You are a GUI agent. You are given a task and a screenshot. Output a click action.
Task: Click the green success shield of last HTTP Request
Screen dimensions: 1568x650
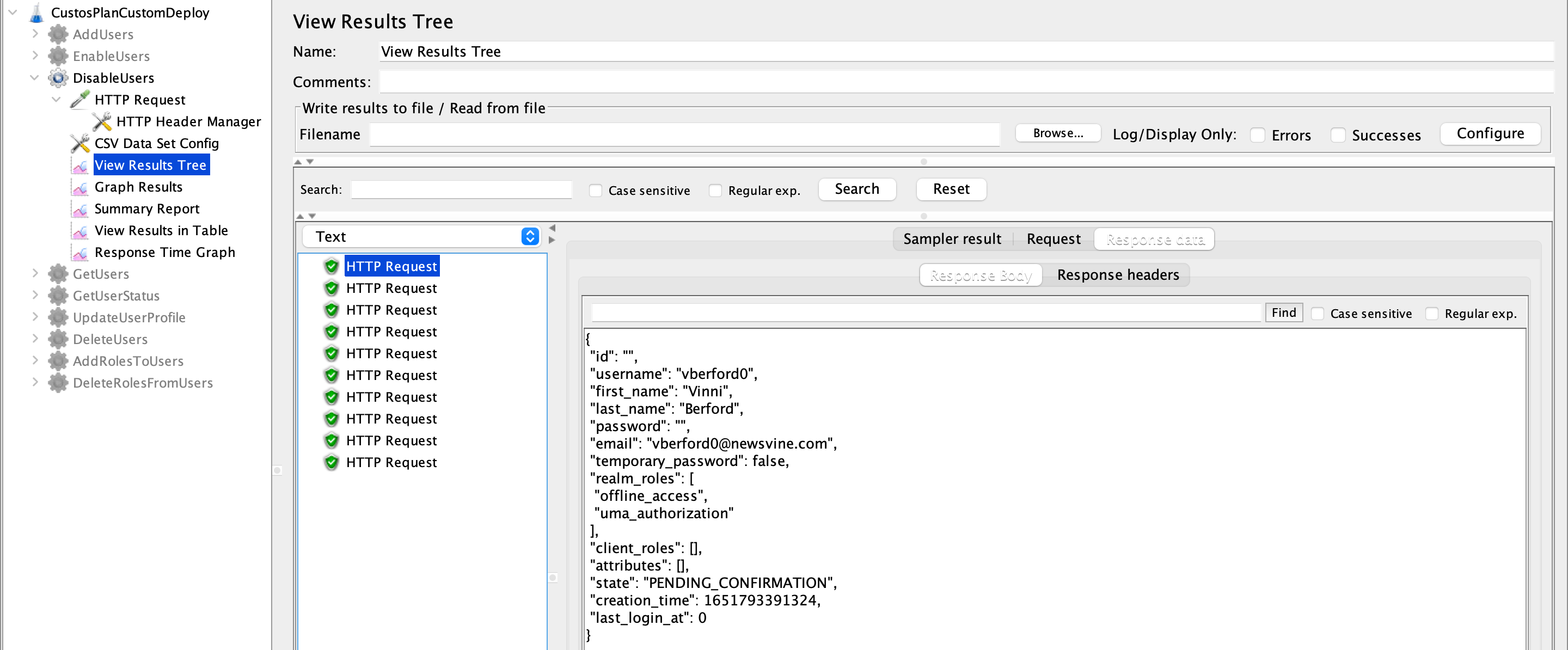pos(331,463)
